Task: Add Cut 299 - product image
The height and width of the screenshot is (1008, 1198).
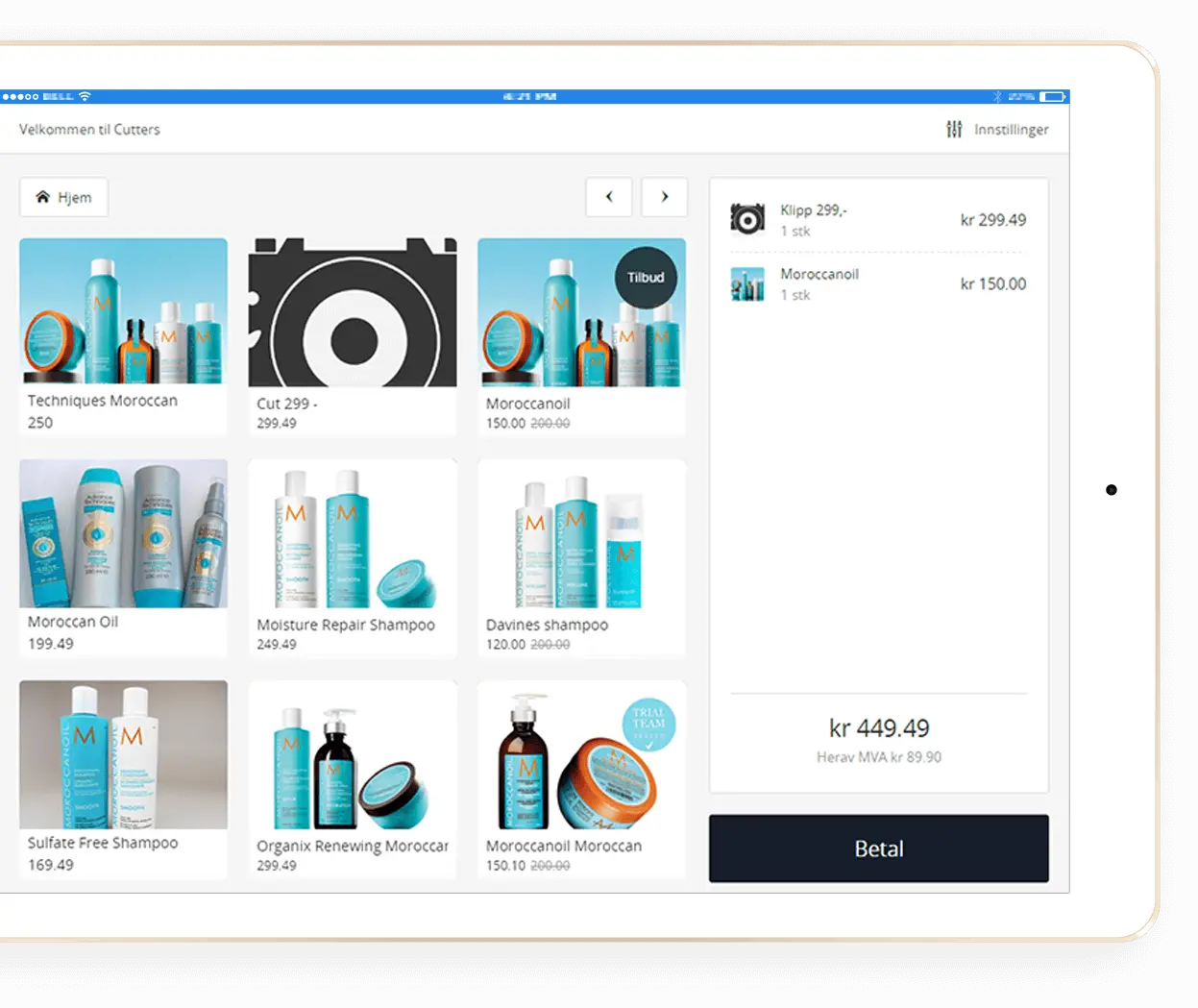Action: (x=353, y=312)
